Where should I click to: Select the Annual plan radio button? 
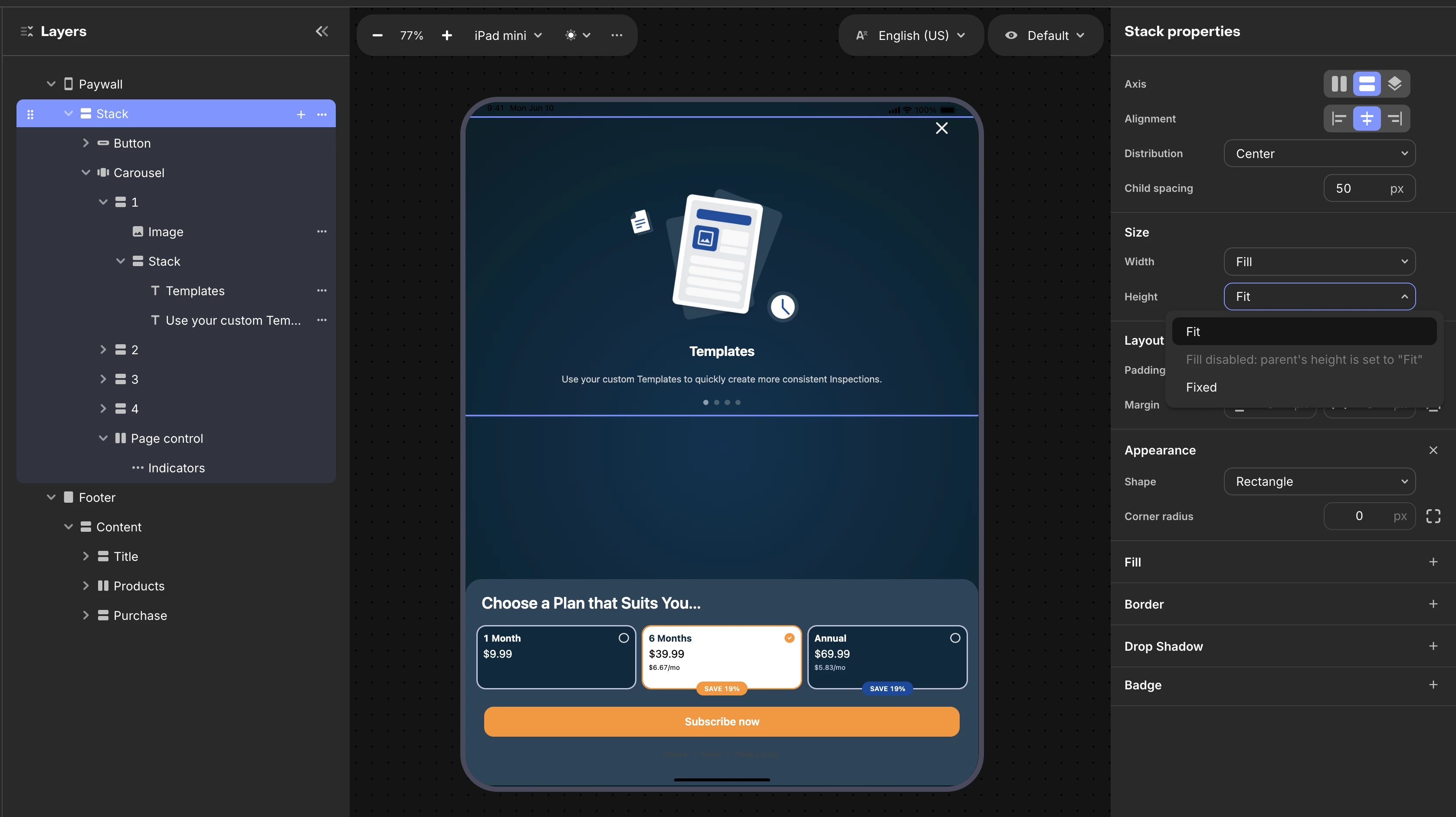(x=954, y=638)
